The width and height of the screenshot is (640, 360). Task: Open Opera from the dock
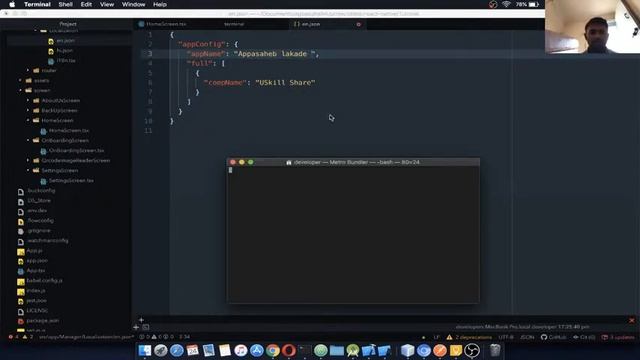pos(289,351)
